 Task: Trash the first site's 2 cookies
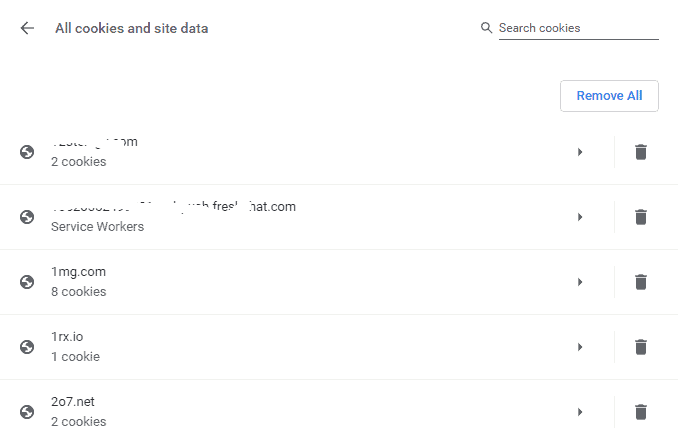point(641,152)
